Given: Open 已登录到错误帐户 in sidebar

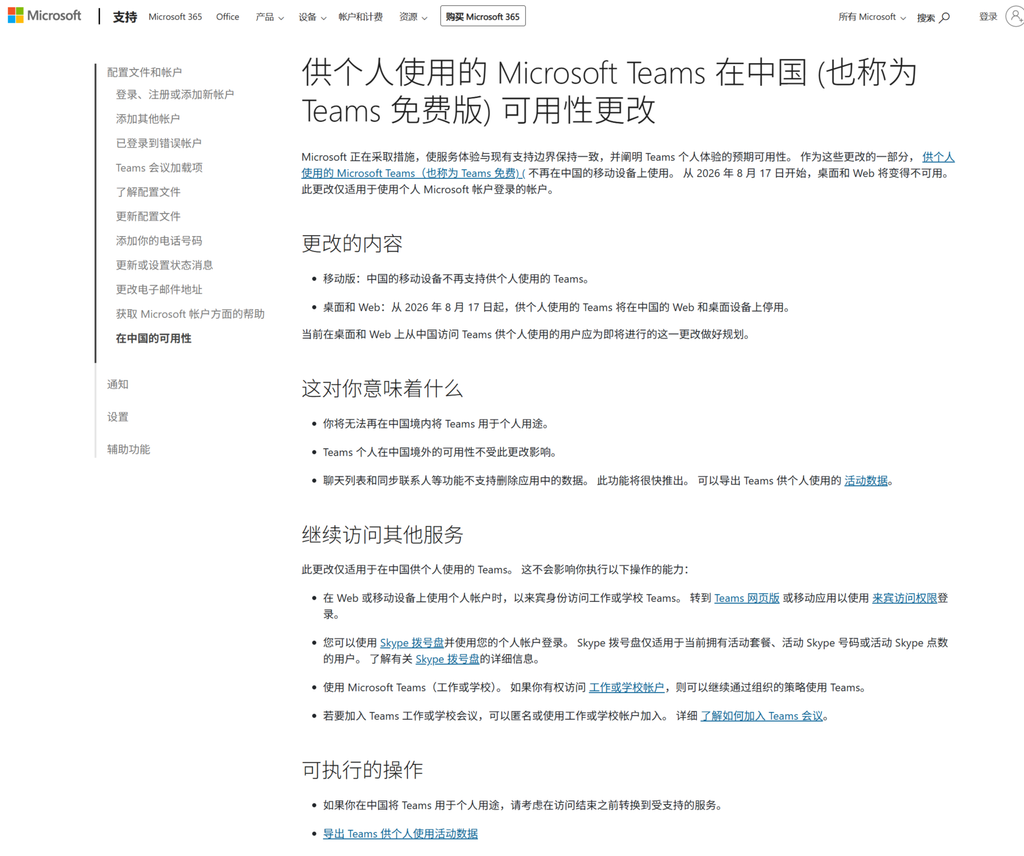Looking at the screenshot, I should (159, 143).
